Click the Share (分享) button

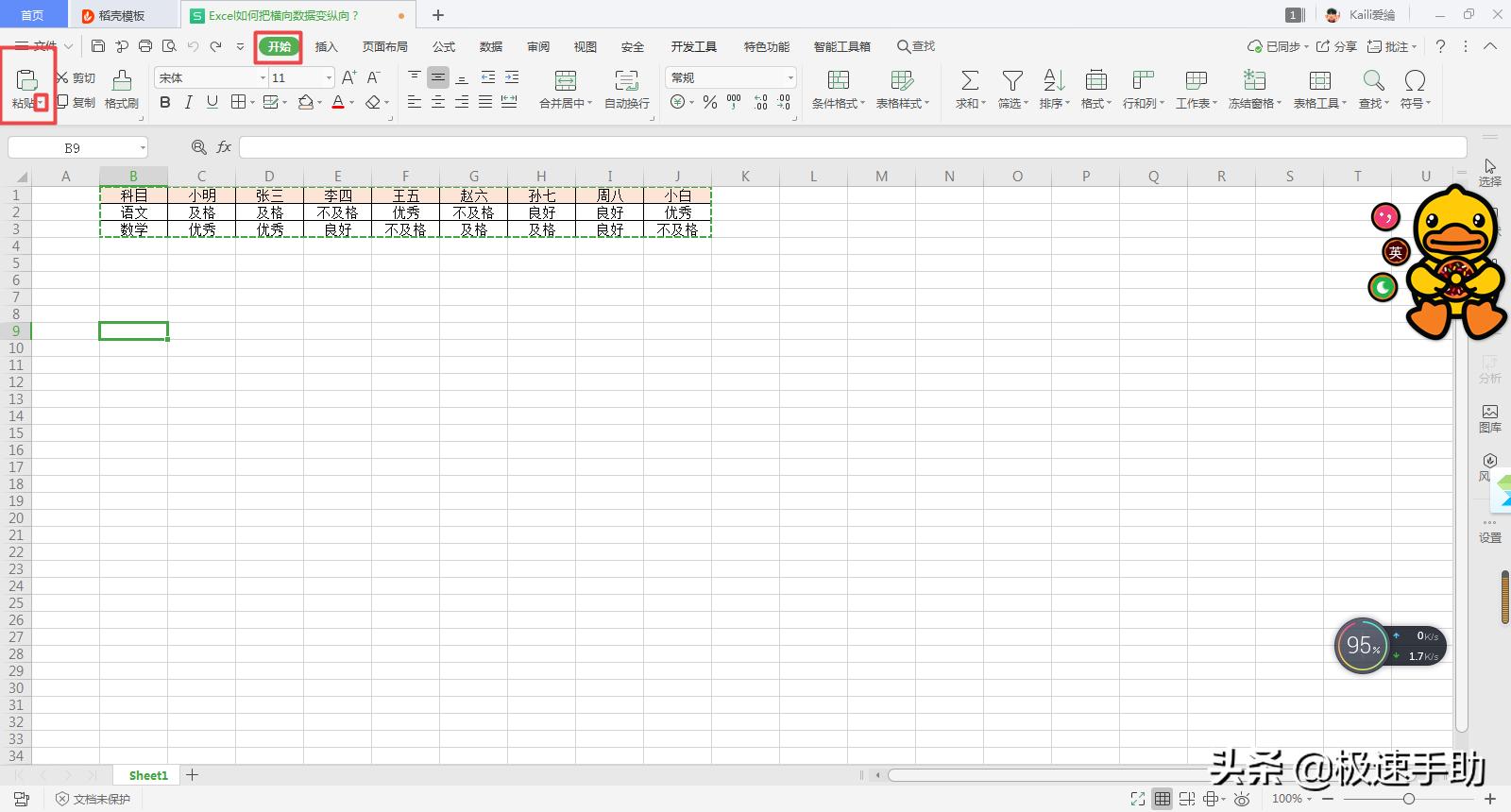pos(1337,46)
